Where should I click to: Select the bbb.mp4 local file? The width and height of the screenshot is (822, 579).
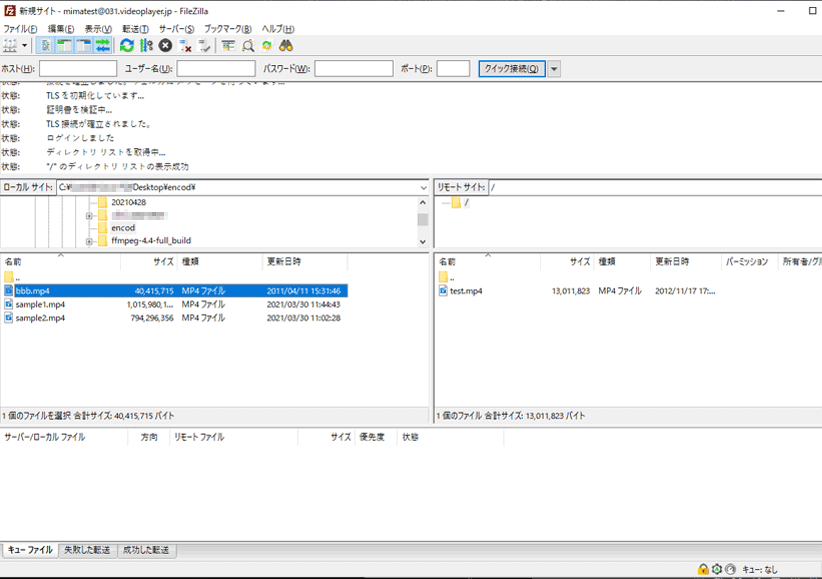[x=176, y=291]
